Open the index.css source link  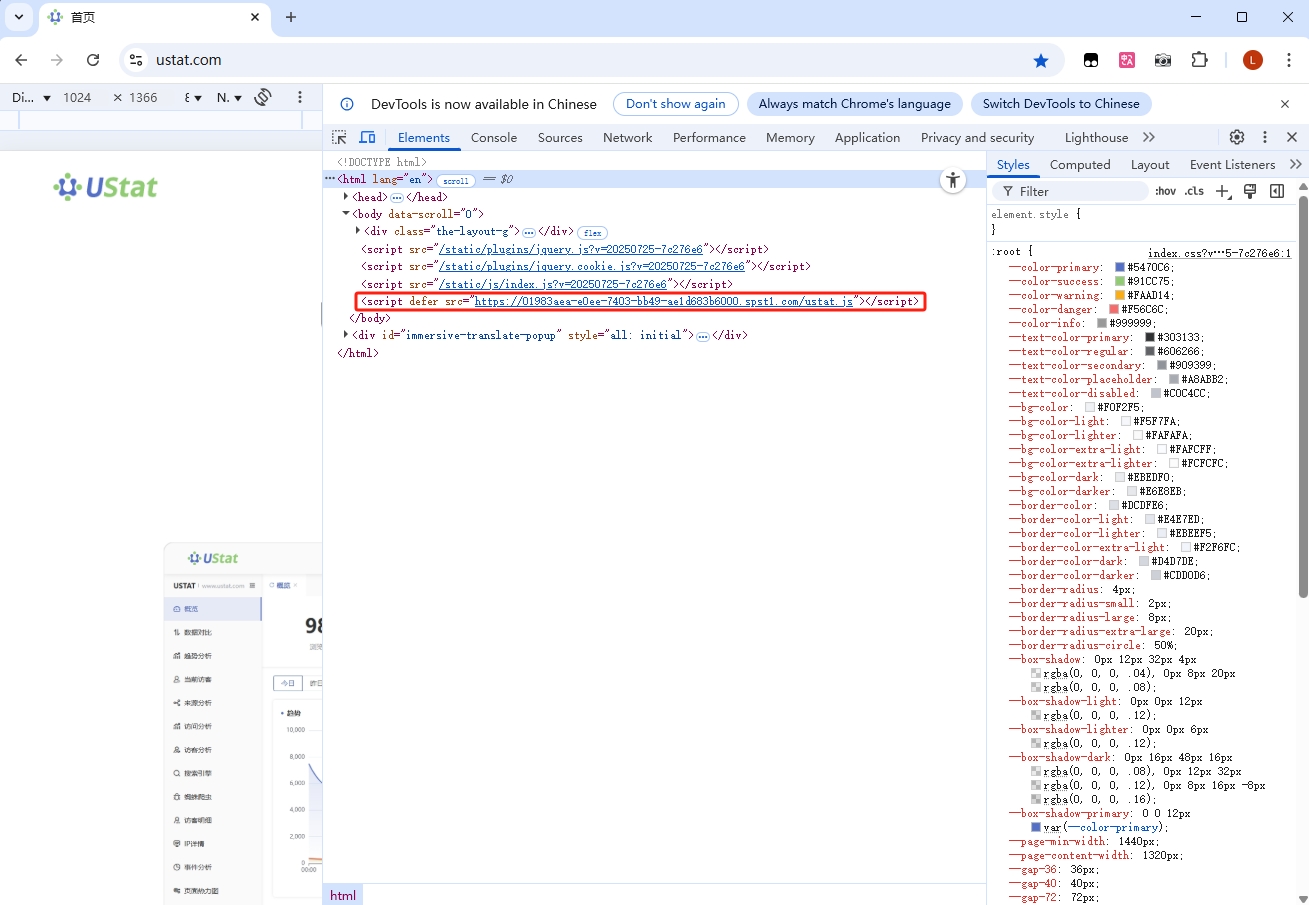pyautogui.click(x=1219, y=253)
